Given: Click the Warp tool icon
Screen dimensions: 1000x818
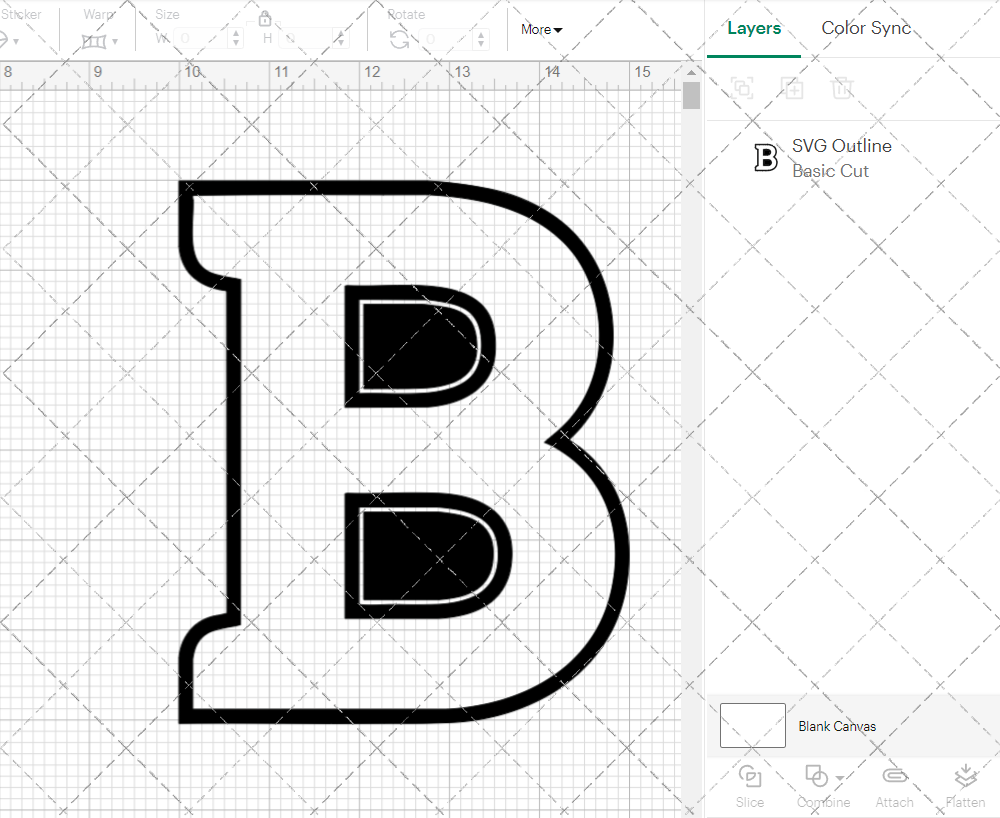Looking at the screenshot, I should click(x=95, y=40).
